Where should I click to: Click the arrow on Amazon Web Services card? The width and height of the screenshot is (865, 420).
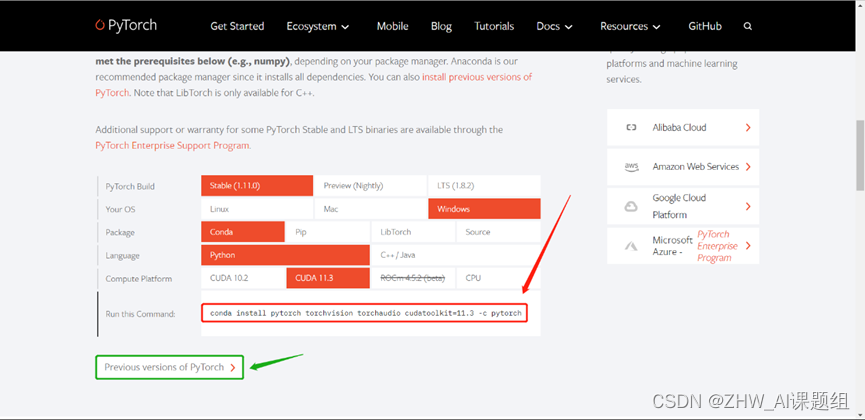tap(748, 167)
